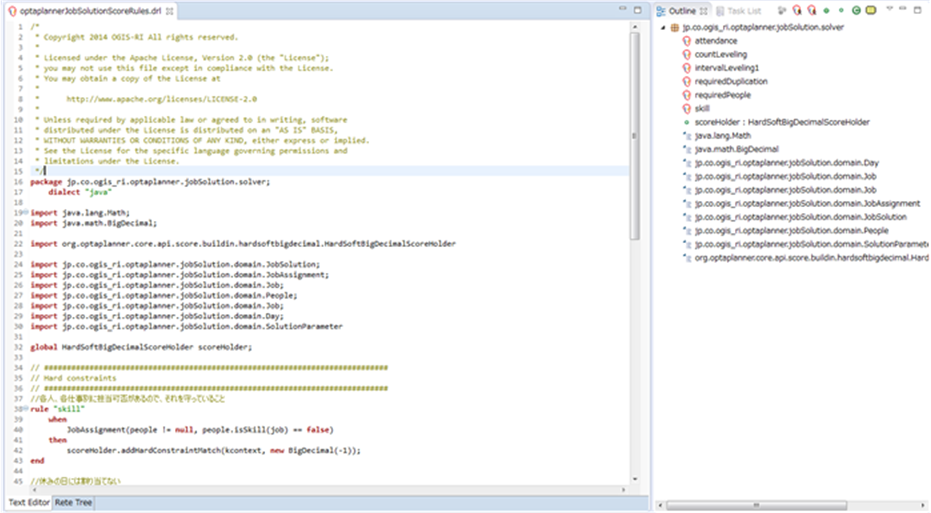Select countLeveling rule in Outline
Image resolution: width=931 pixels, height=513 pixels.
721,55
